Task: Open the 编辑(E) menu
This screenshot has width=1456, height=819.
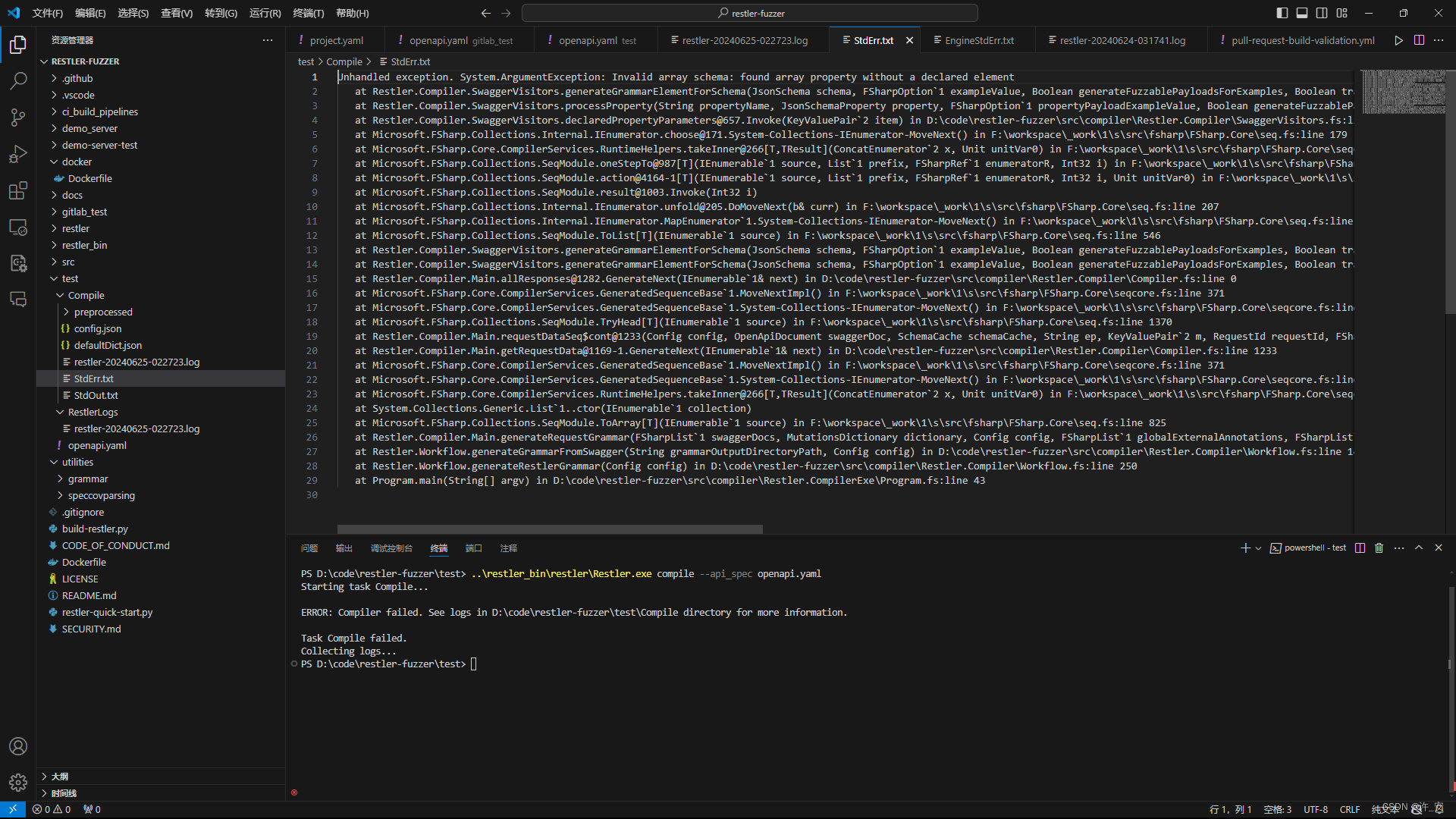Action: [x=90, y=13]
